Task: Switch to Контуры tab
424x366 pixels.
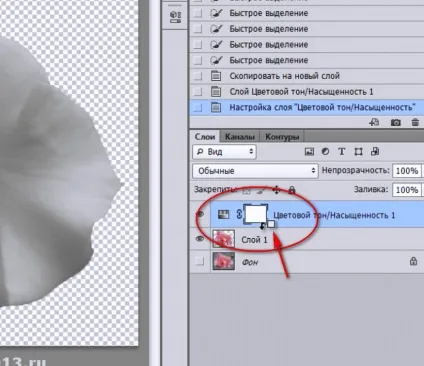Action: click(x=282, y=137)
